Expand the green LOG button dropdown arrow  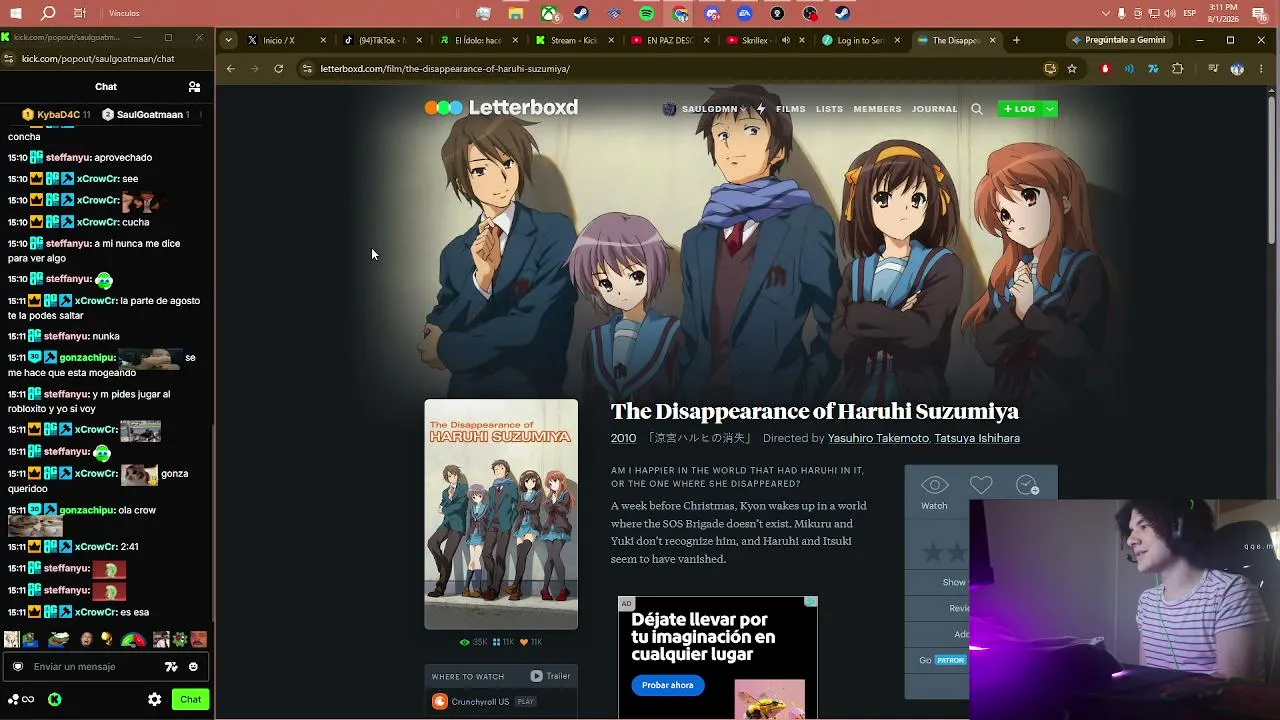point(1049,109)
